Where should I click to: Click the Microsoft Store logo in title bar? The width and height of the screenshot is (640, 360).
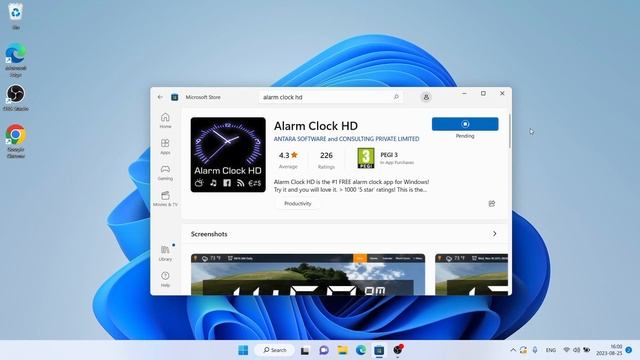pyautogui.click(x=175, y=97)
